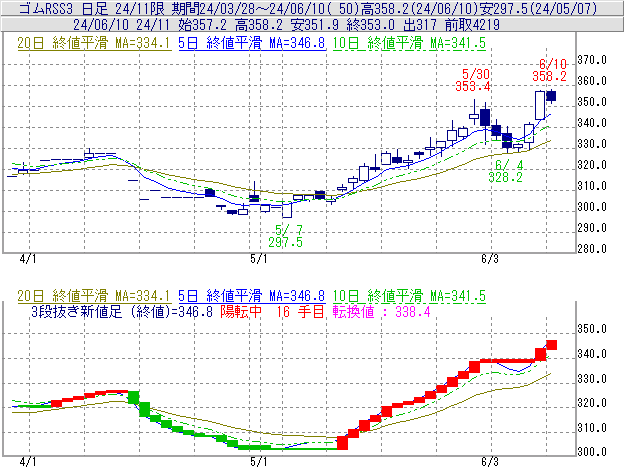This screenshot has width=624, height=475.
Task: Click the 5日 終値平滑 MA=346.8 legend in upper chart
Action: [x=252, y=43]
